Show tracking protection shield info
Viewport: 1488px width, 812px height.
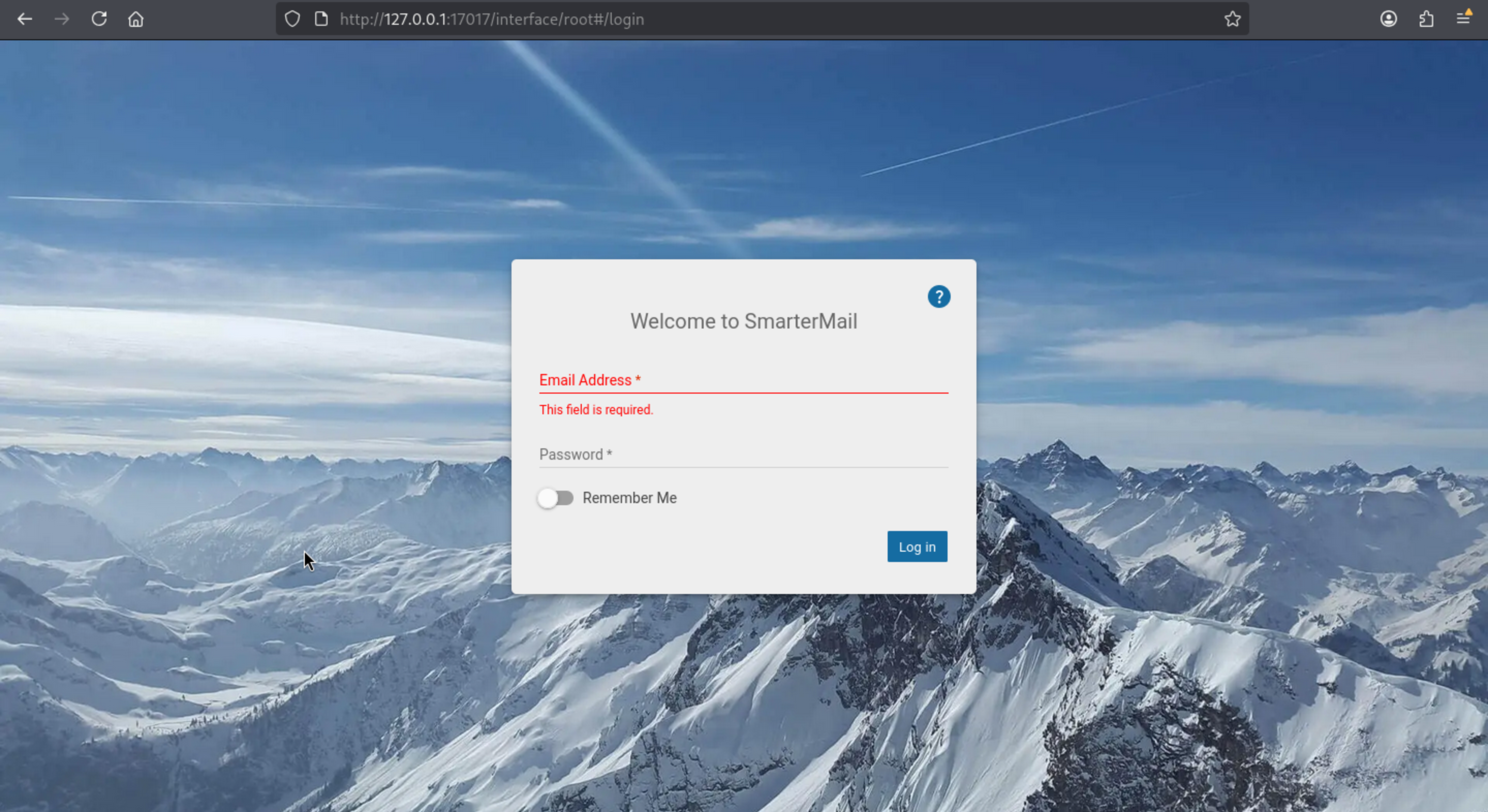pyautogui.click(x=292, y=19)
